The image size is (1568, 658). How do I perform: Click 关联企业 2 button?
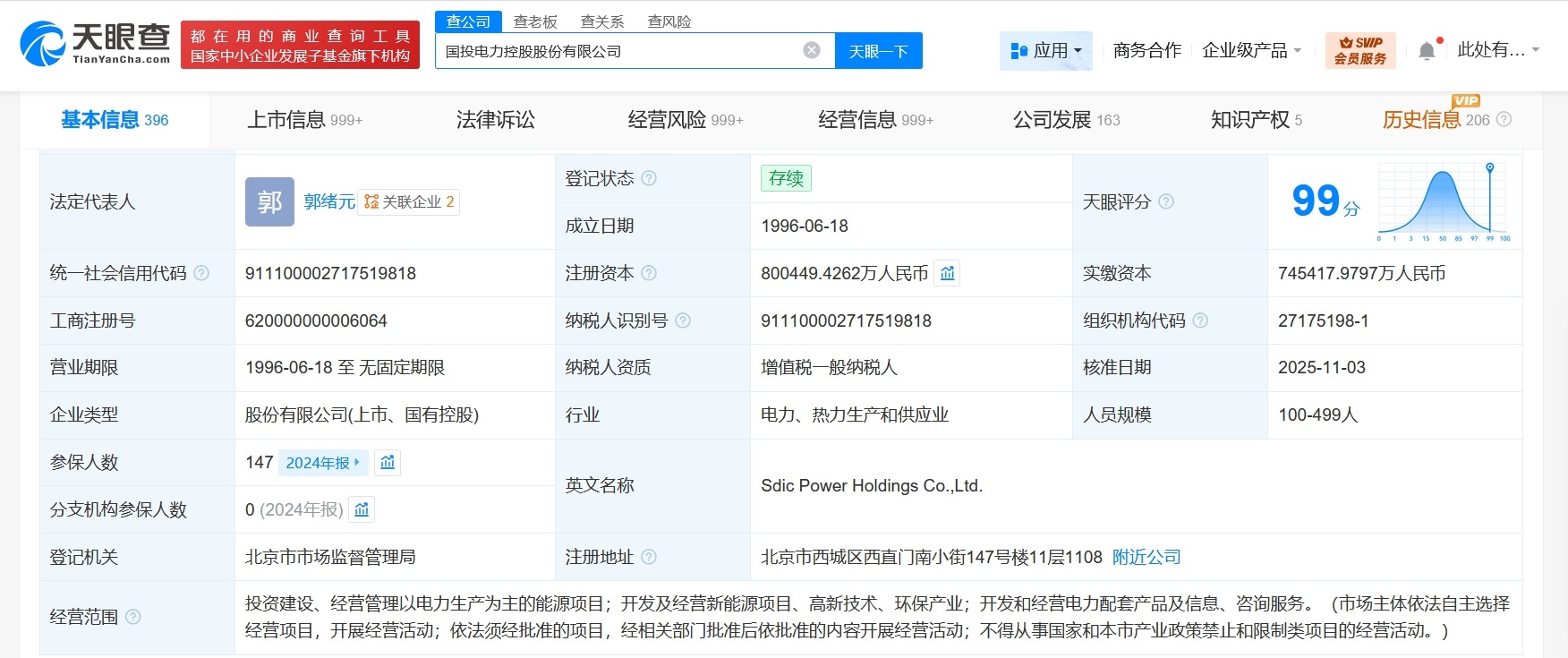coord(409,201)
